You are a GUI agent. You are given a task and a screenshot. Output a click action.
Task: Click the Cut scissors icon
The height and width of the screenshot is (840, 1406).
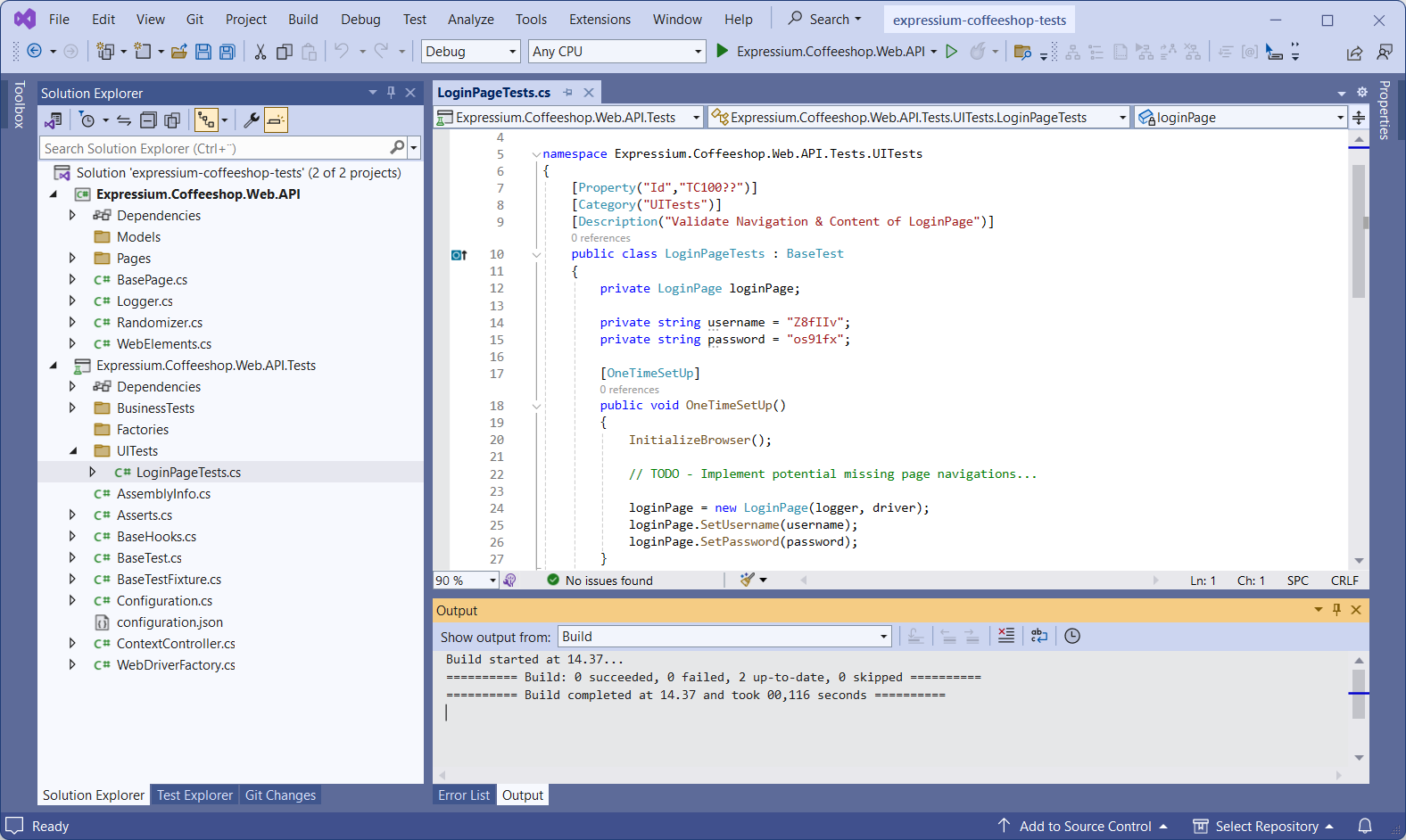(x=261, y=52)
